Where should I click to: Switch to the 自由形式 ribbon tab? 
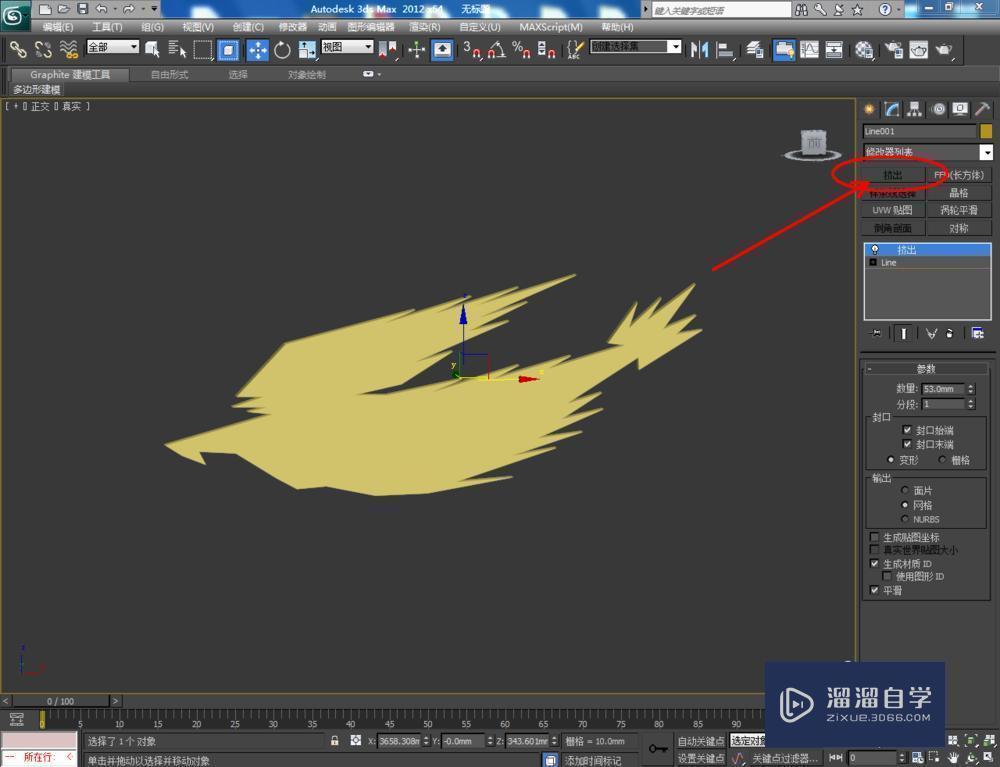169,74
